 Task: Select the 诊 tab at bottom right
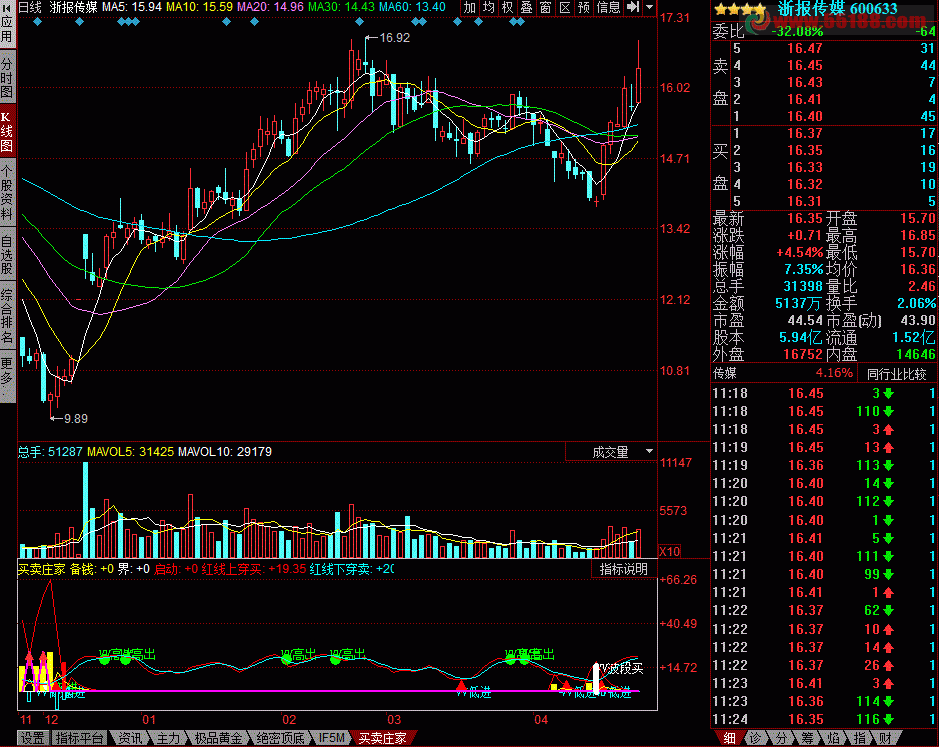pyautogui.click(x=755, y=739)
